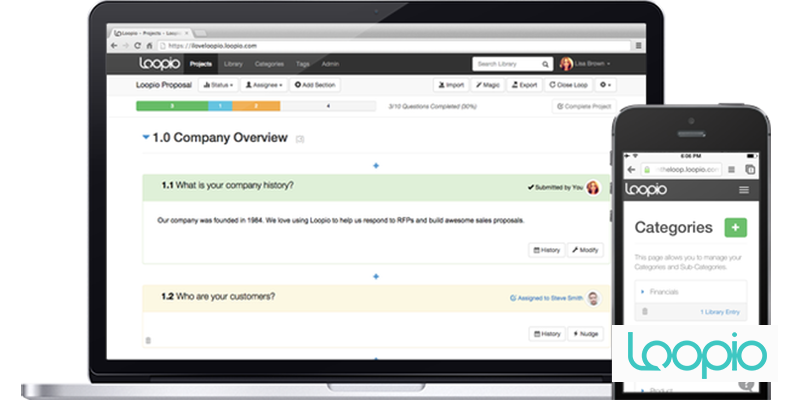800x400 pixels.
Task: Open the Assignee dropdown
Action: (265, 85)
